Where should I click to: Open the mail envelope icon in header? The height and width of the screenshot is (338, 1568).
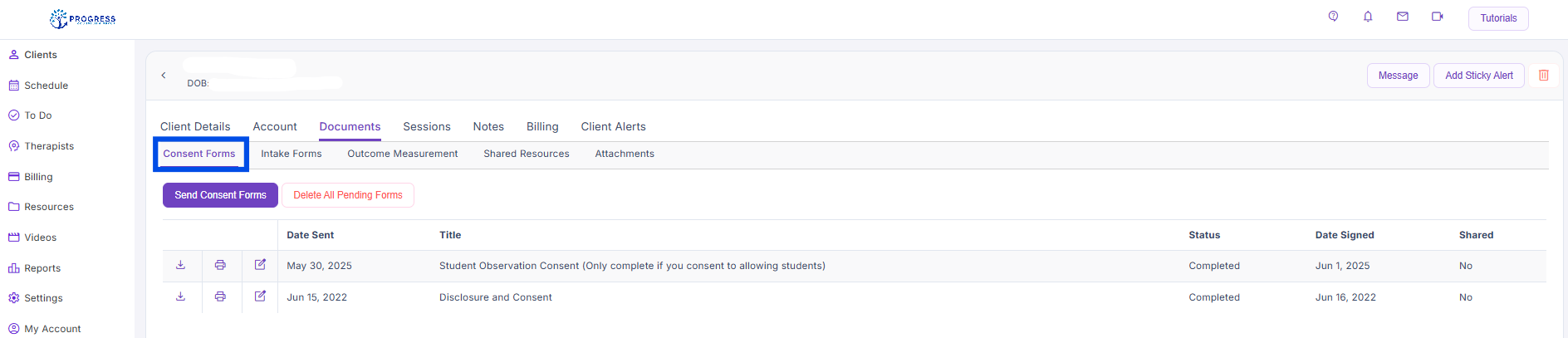click(1403, 17)
